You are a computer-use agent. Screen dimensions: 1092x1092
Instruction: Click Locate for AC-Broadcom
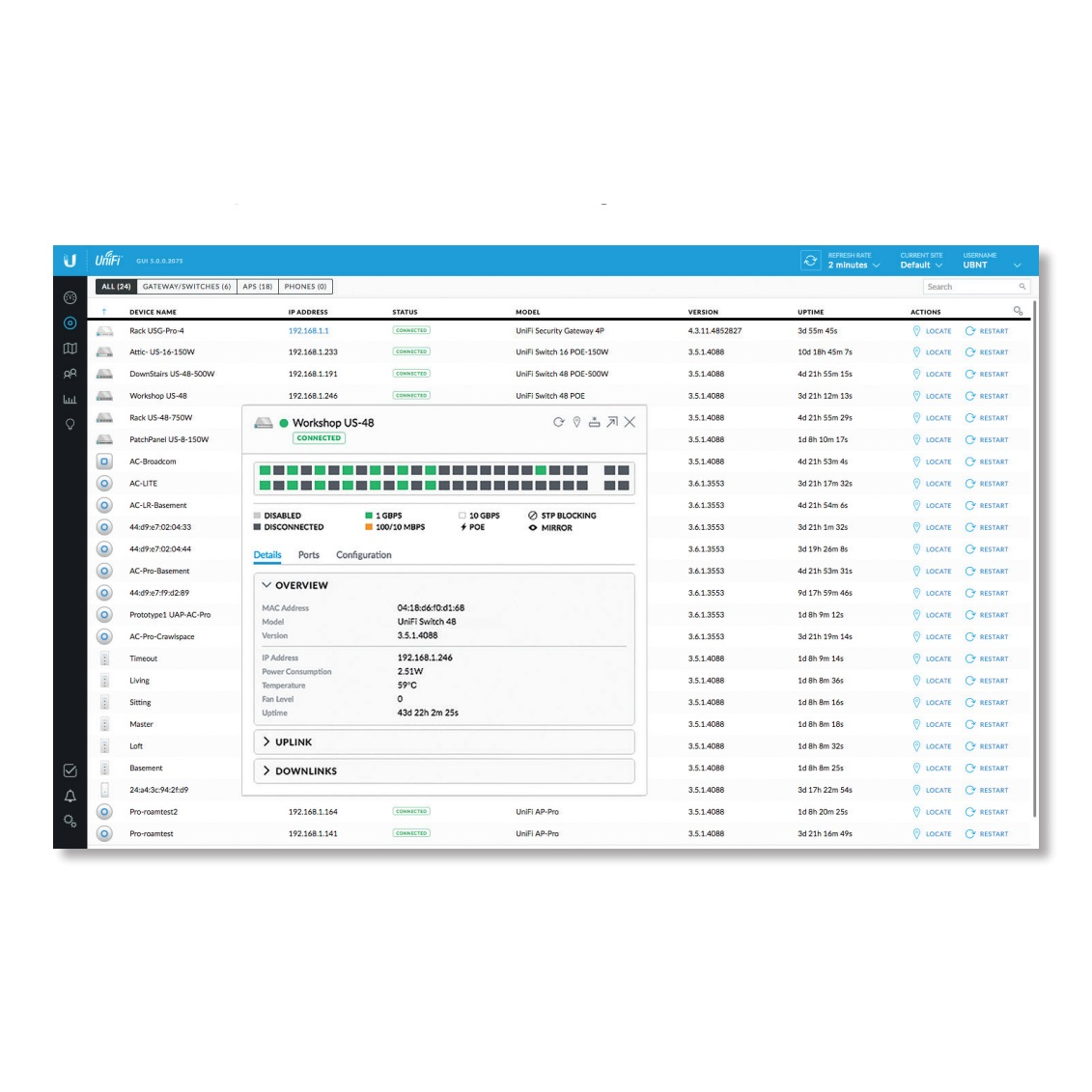click(x=932, y=462)
